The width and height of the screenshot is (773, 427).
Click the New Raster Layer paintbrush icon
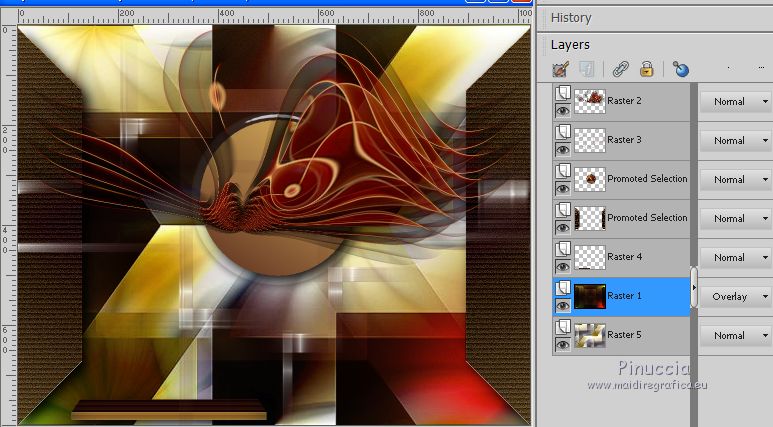(x=561, y=69)
